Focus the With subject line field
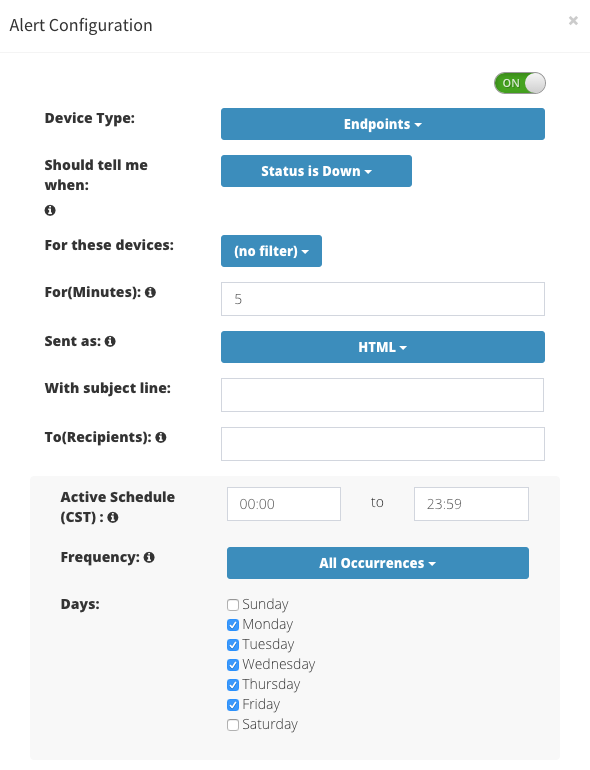The width and height of the screenshot is (590, 770). [382, 395]
